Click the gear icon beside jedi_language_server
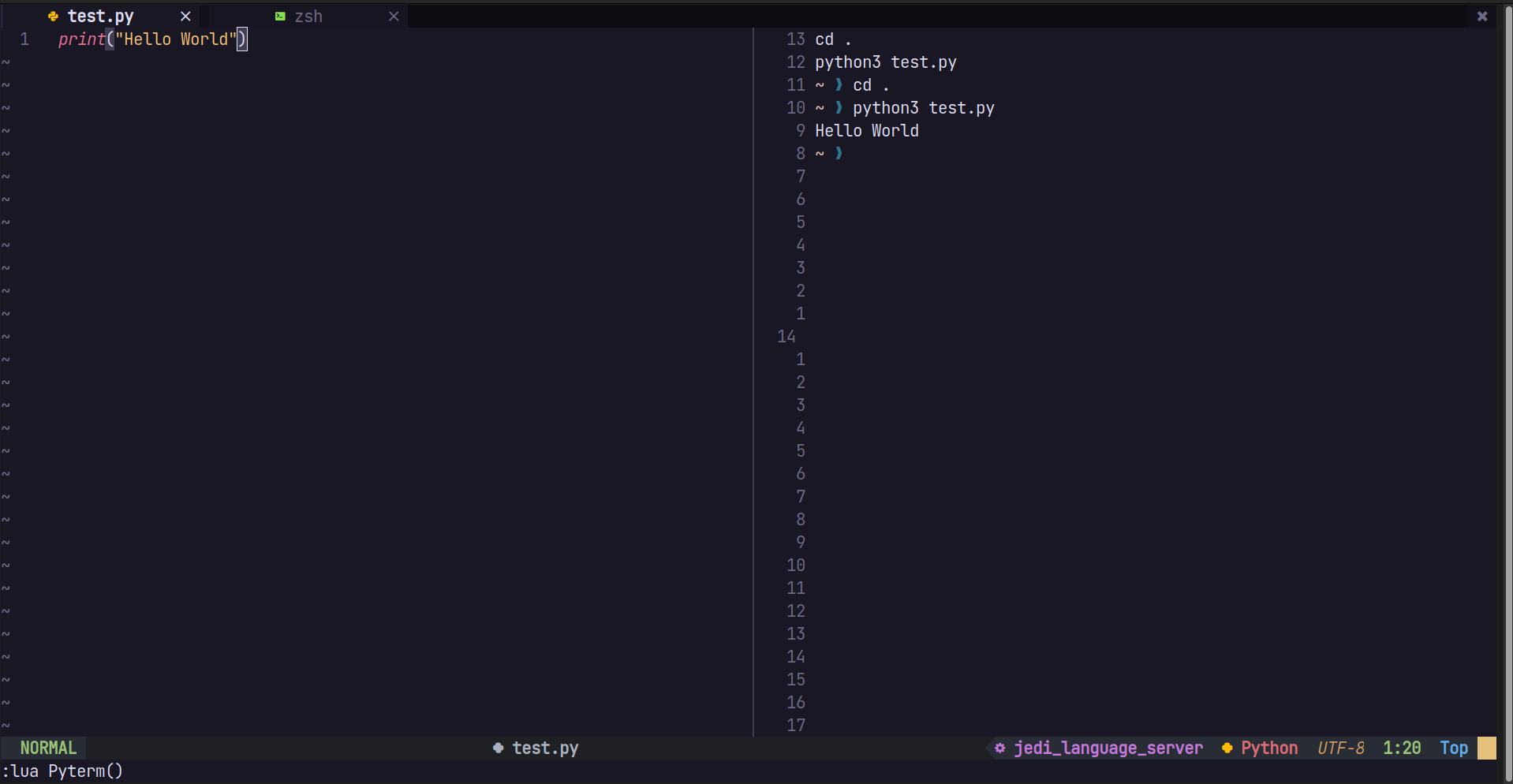The height and width of the screenshot is (784, 1513). coord(999,748)
